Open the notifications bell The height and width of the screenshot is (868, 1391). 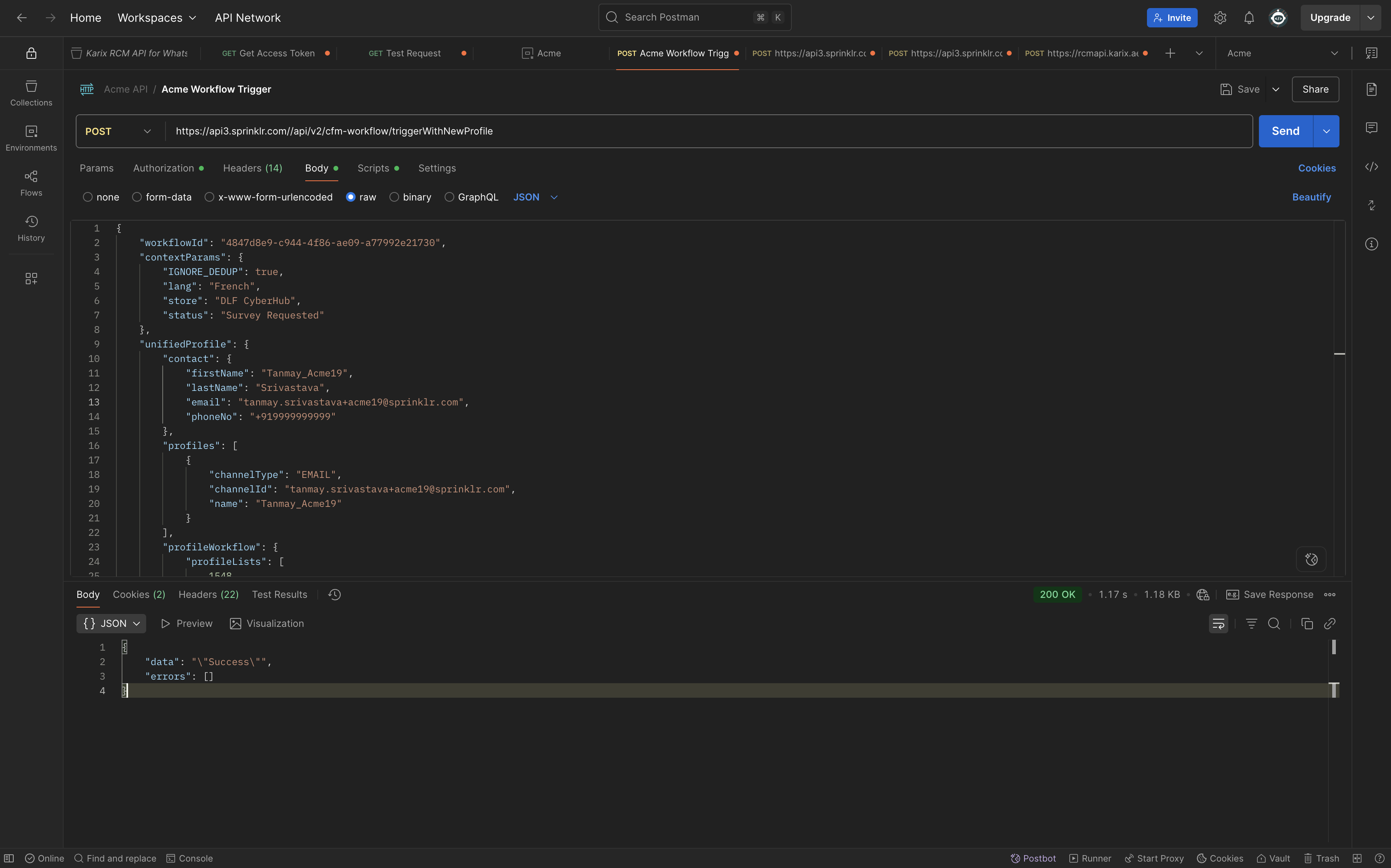pyautogui.click(x=1248, y=18)
